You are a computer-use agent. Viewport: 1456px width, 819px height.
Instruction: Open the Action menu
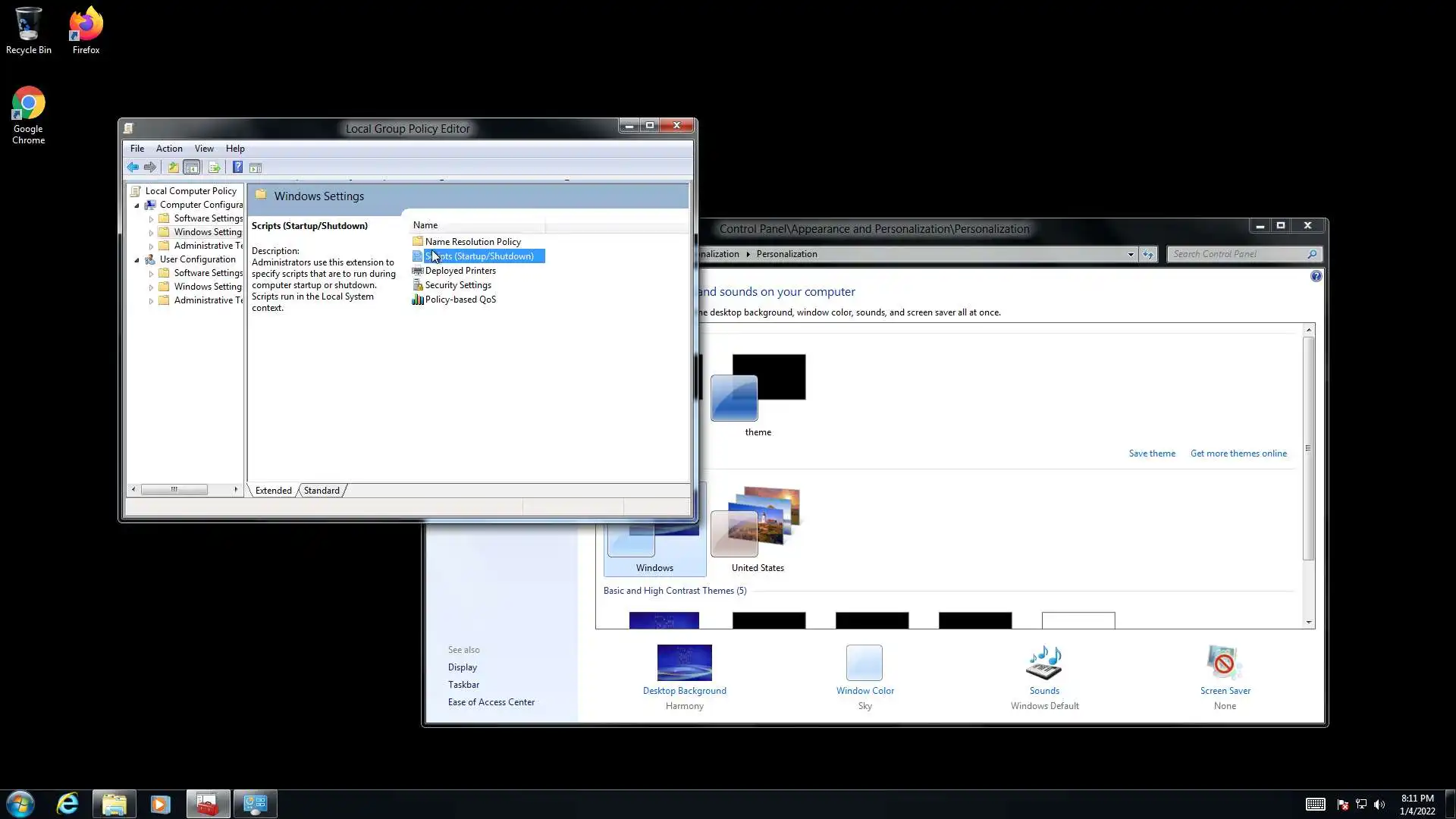(168, 149)
